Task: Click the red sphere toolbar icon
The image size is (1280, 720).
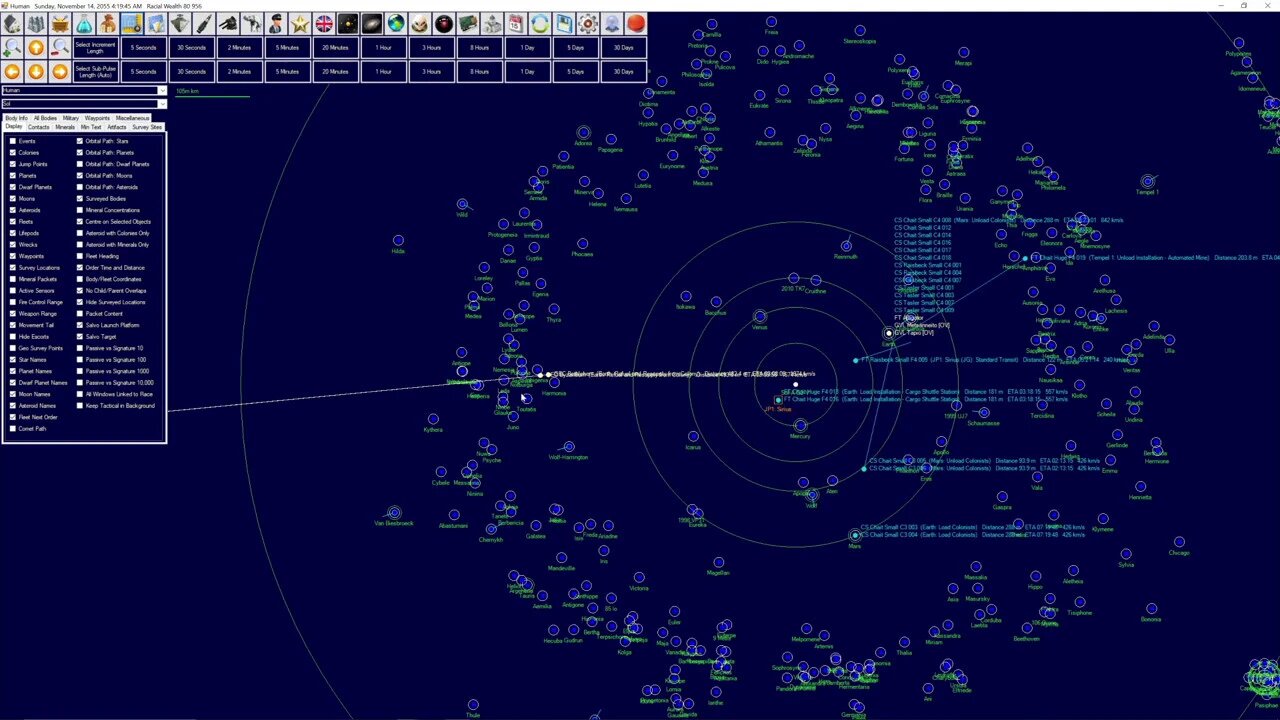Action: [x=636, y=23]
